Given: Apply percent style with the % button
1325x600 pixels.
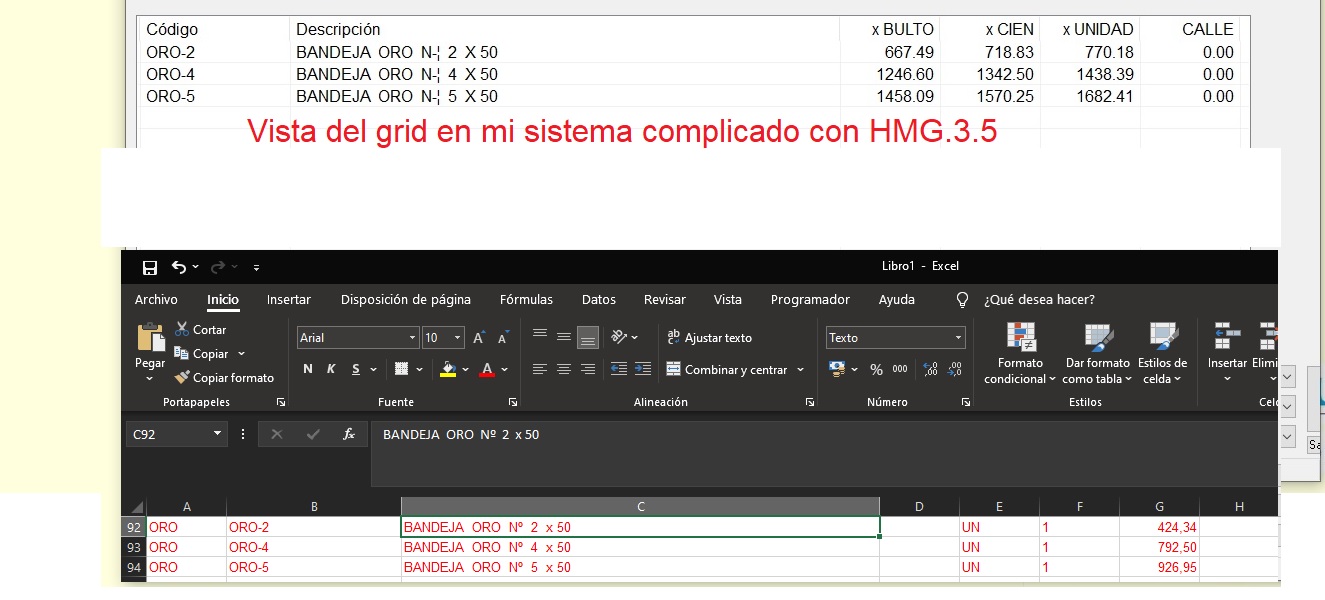Looking at the screenshot, I should [x=876, y=369].
